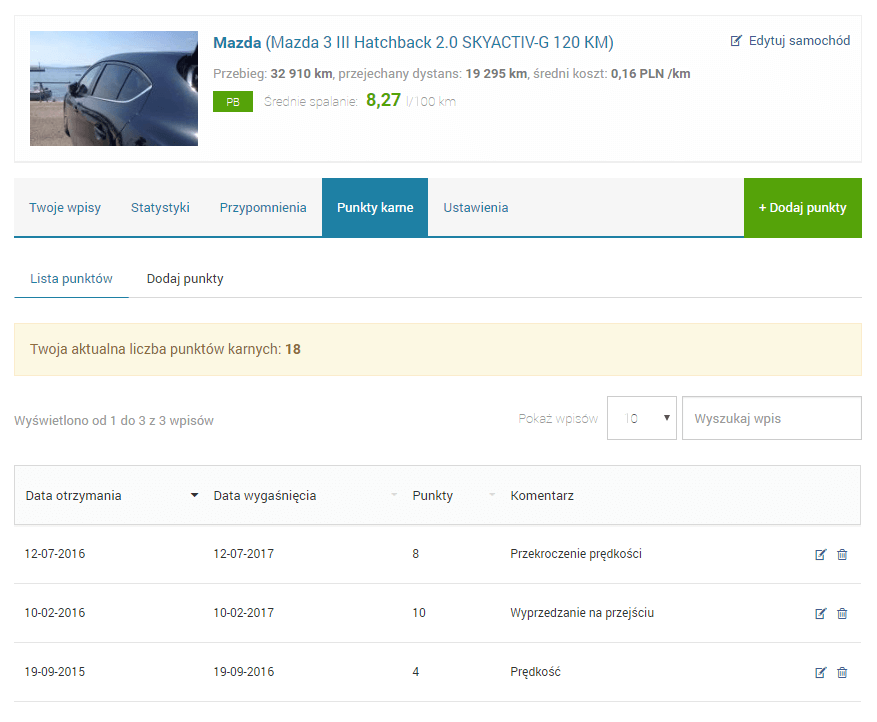The image size is (877, 722).
Task: Click the Mazda car thumbnail photo
Action: [x=114, y=88]
